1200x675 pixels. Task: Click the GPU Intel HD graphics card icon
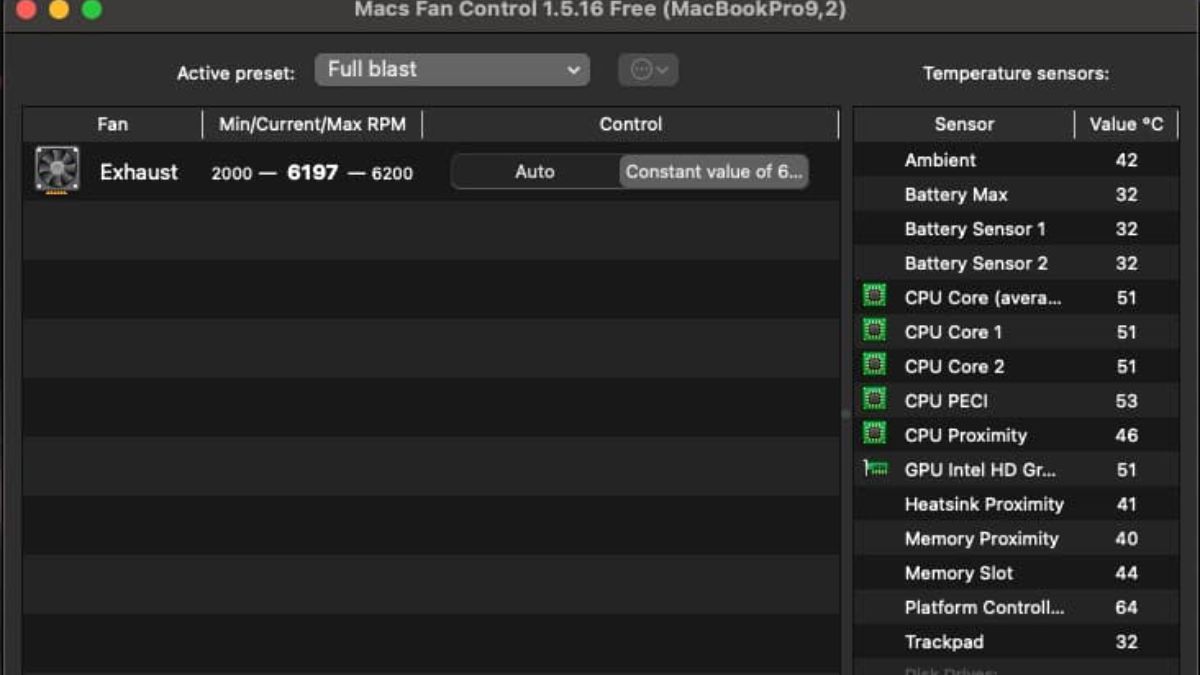click(x=875, y=468)
